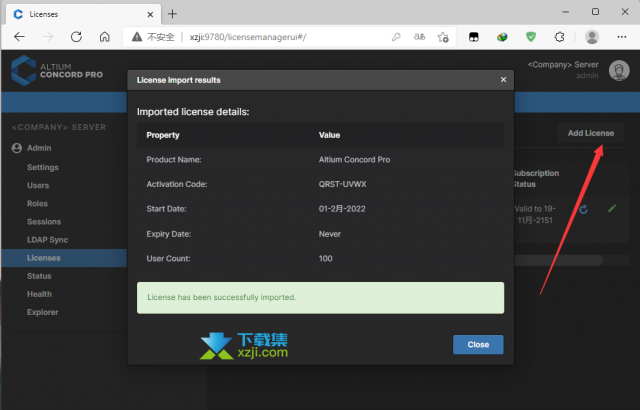This screenshot has height=410, width=640.
Task: Click the Subscription Status column header
Action: tap(536, 179)
